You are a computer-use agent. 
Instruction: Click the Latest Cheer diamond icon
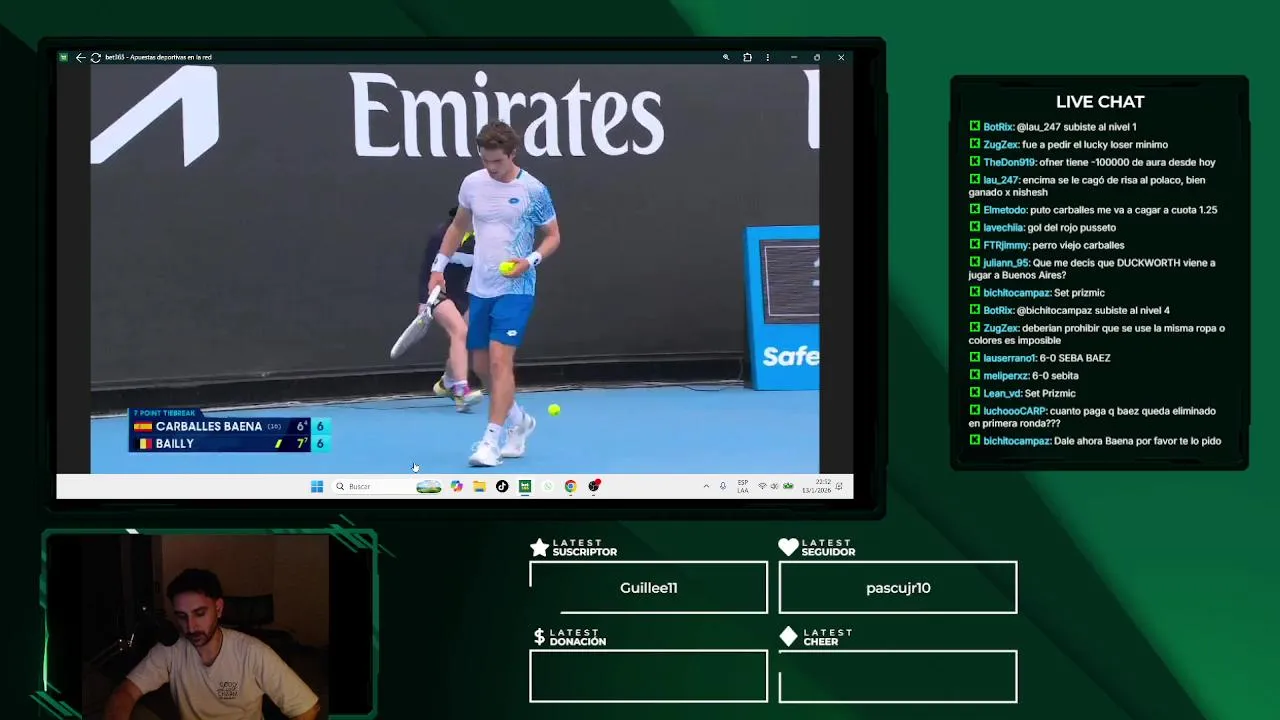(788, 637)
